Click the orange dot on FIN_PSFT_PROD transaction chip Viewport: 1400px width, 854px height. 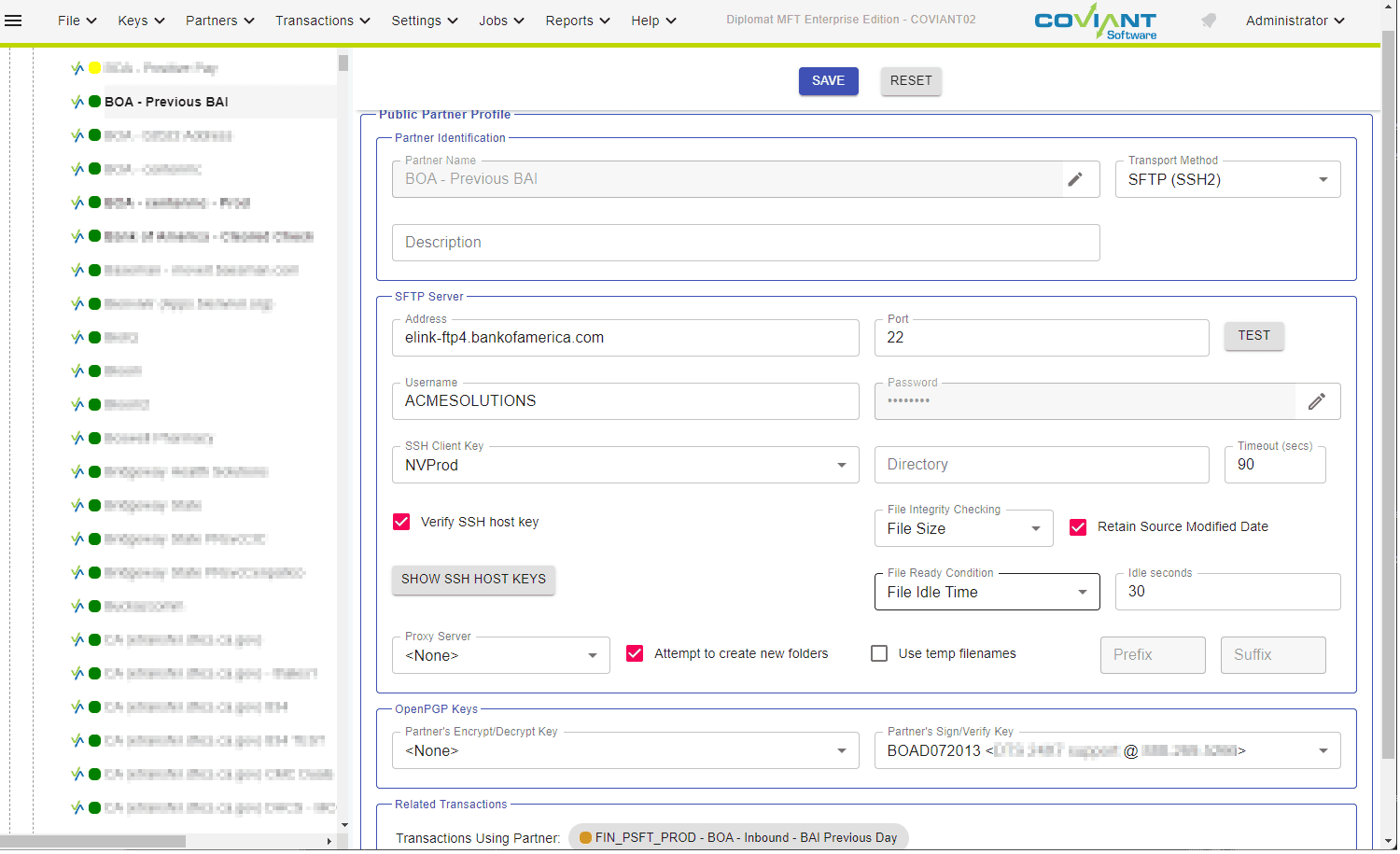point(585,838)
